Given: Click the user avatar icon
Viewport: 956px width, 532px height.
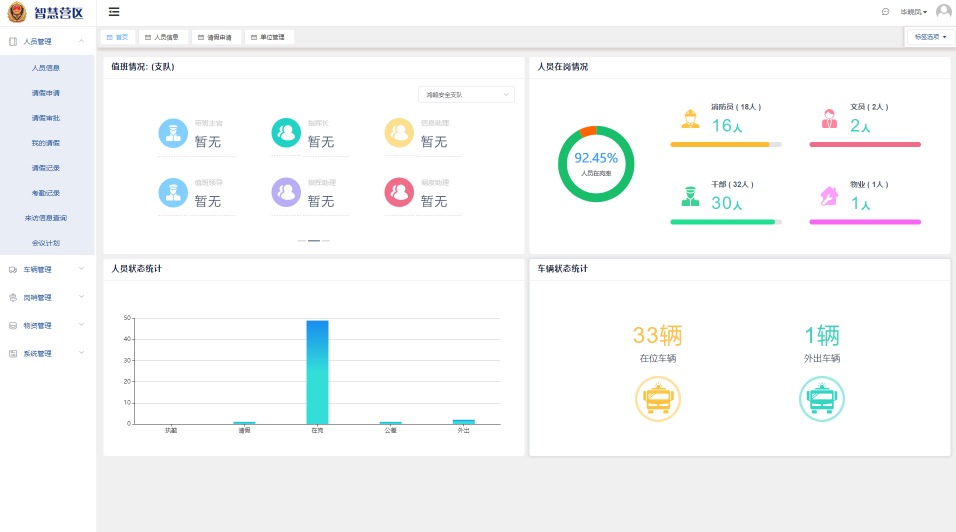Looking at the screenshot, I should (x=943, y=12).
